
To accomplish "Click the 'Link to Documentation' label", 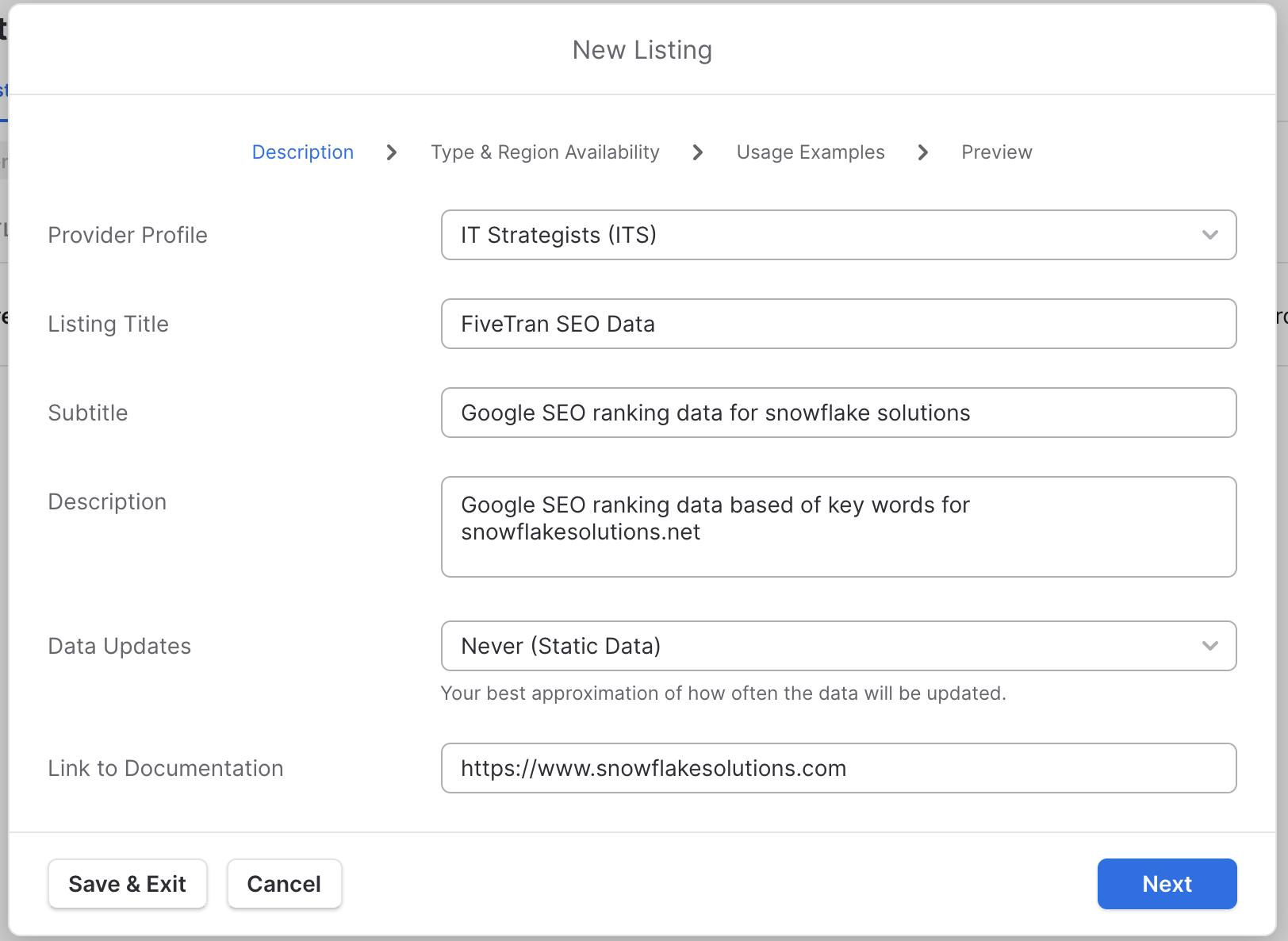I will [x=166, y=768].
